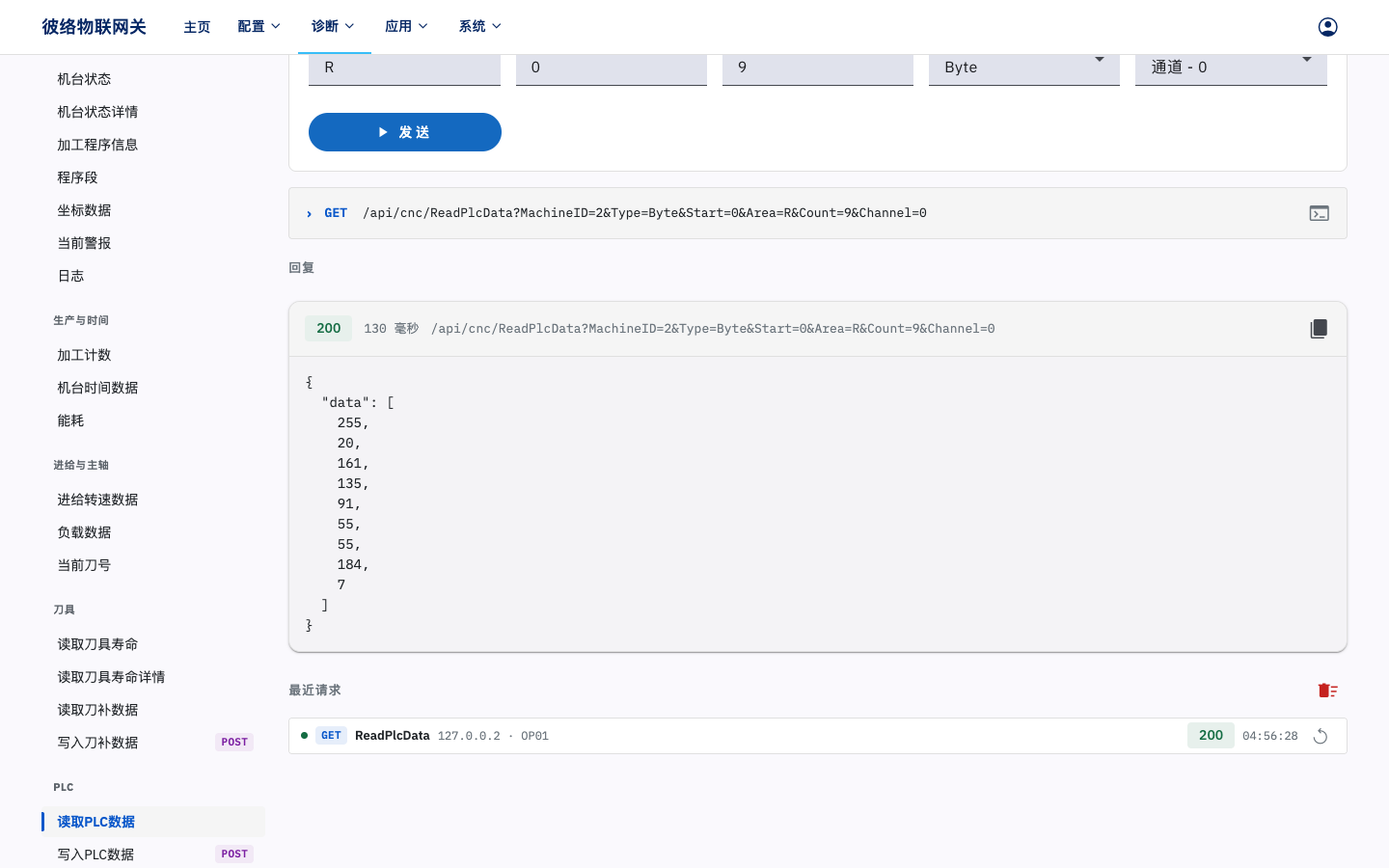Click the 04:56:28 timestamp

tap(1269, 736)
